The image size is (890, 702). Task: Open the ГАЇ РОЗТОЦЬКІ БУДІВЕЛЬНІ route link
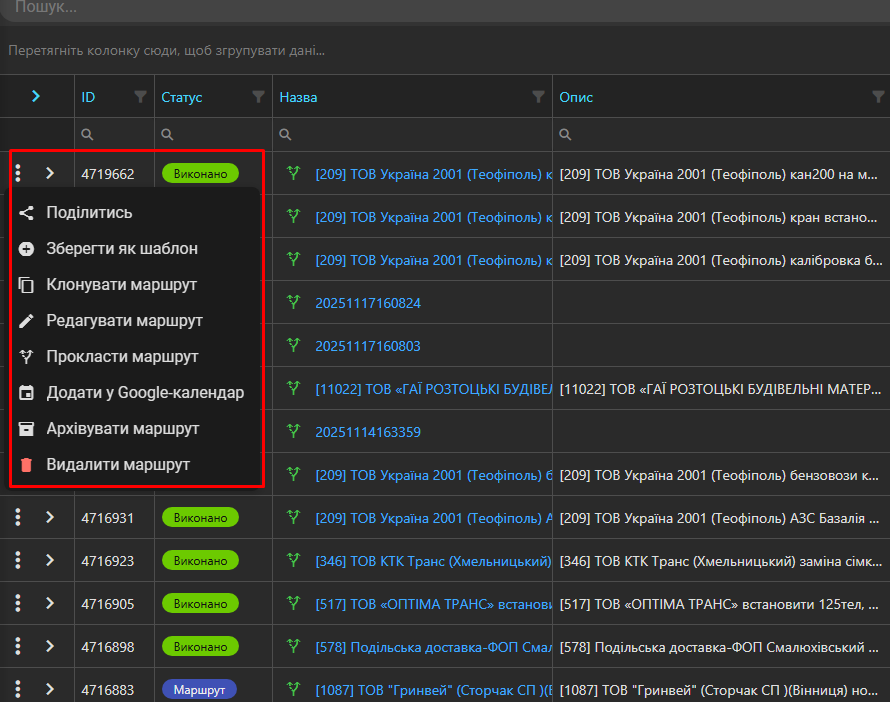point(434,389)
